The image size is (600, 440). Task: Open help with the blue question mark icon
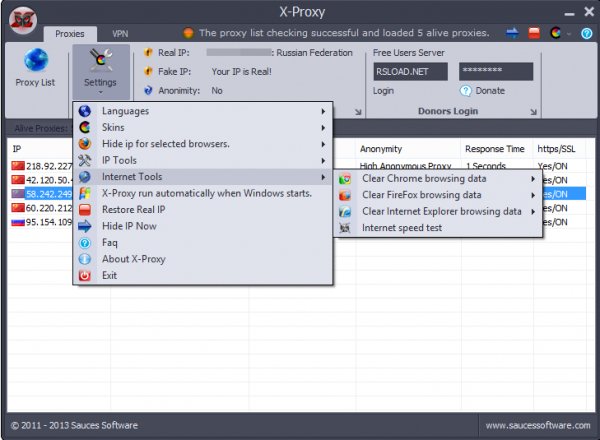point(586,33)
